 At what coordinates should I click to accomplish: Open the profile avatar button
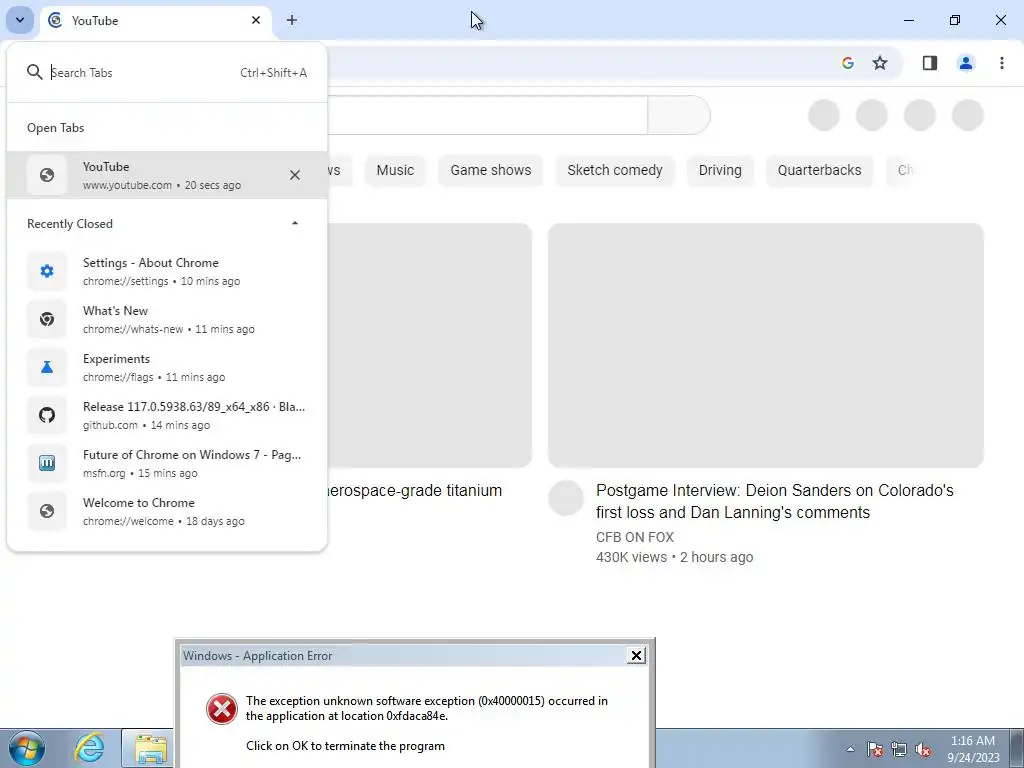tap(965, 63)
